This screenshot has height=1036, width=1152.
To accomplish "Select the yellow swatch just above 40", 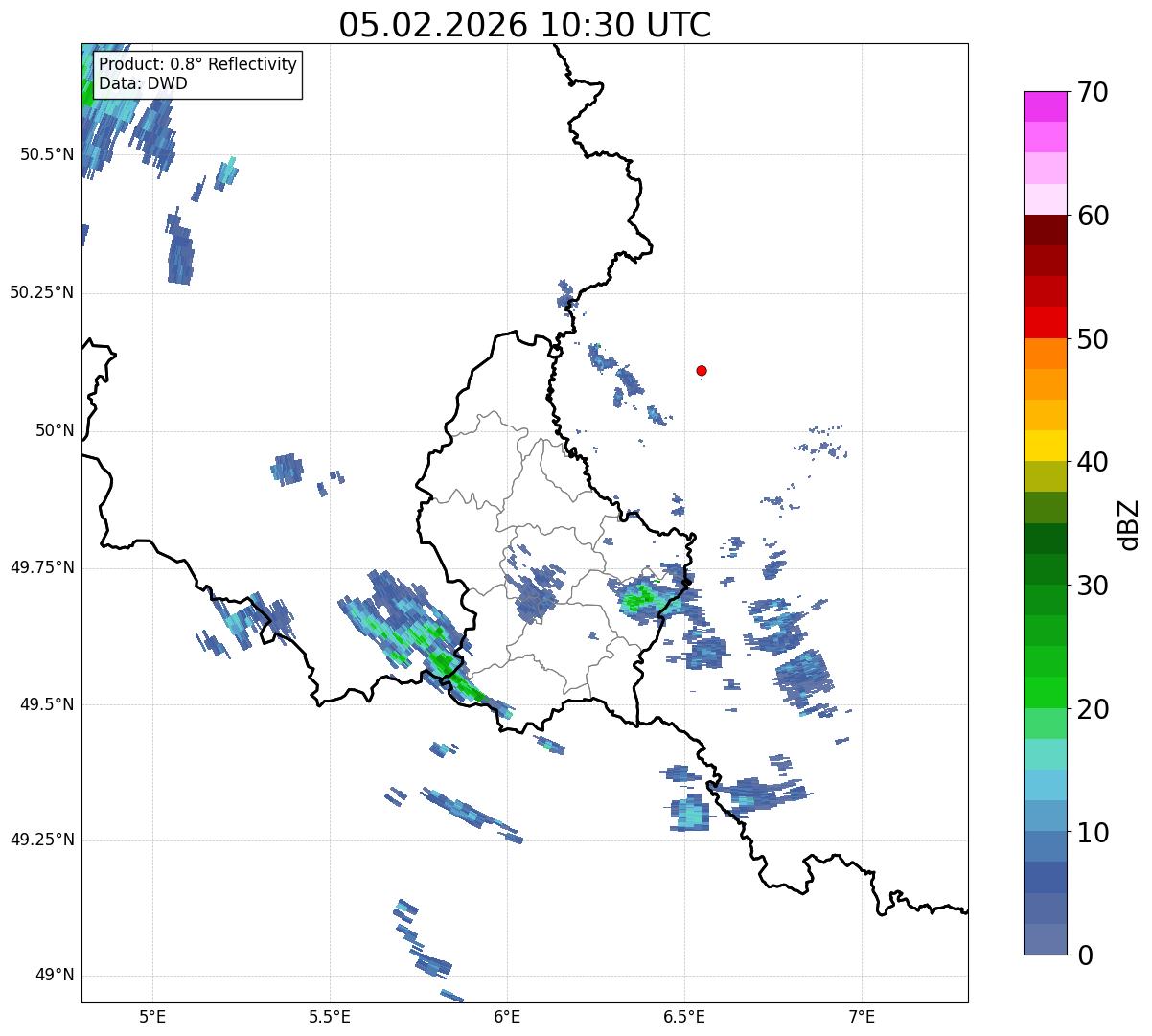I will pyautogui.click(x=1046, y=446).
